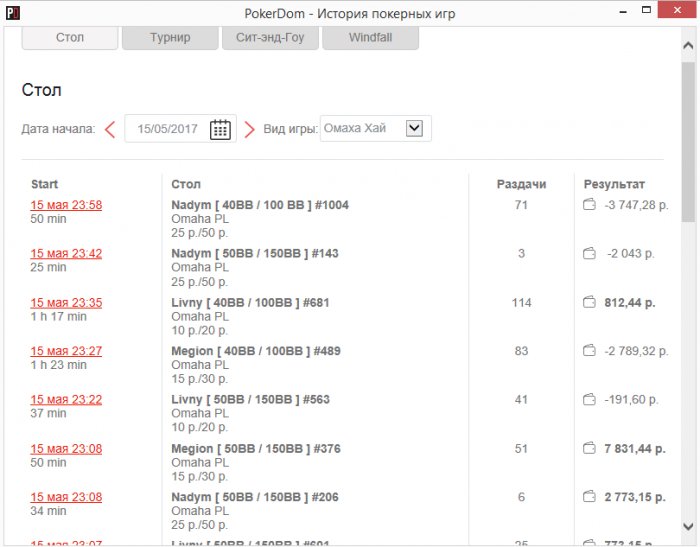The width and height of the screenshot is (700, 547).
Task: Click the Раздачи column header
Action: (x=521, y=184)
